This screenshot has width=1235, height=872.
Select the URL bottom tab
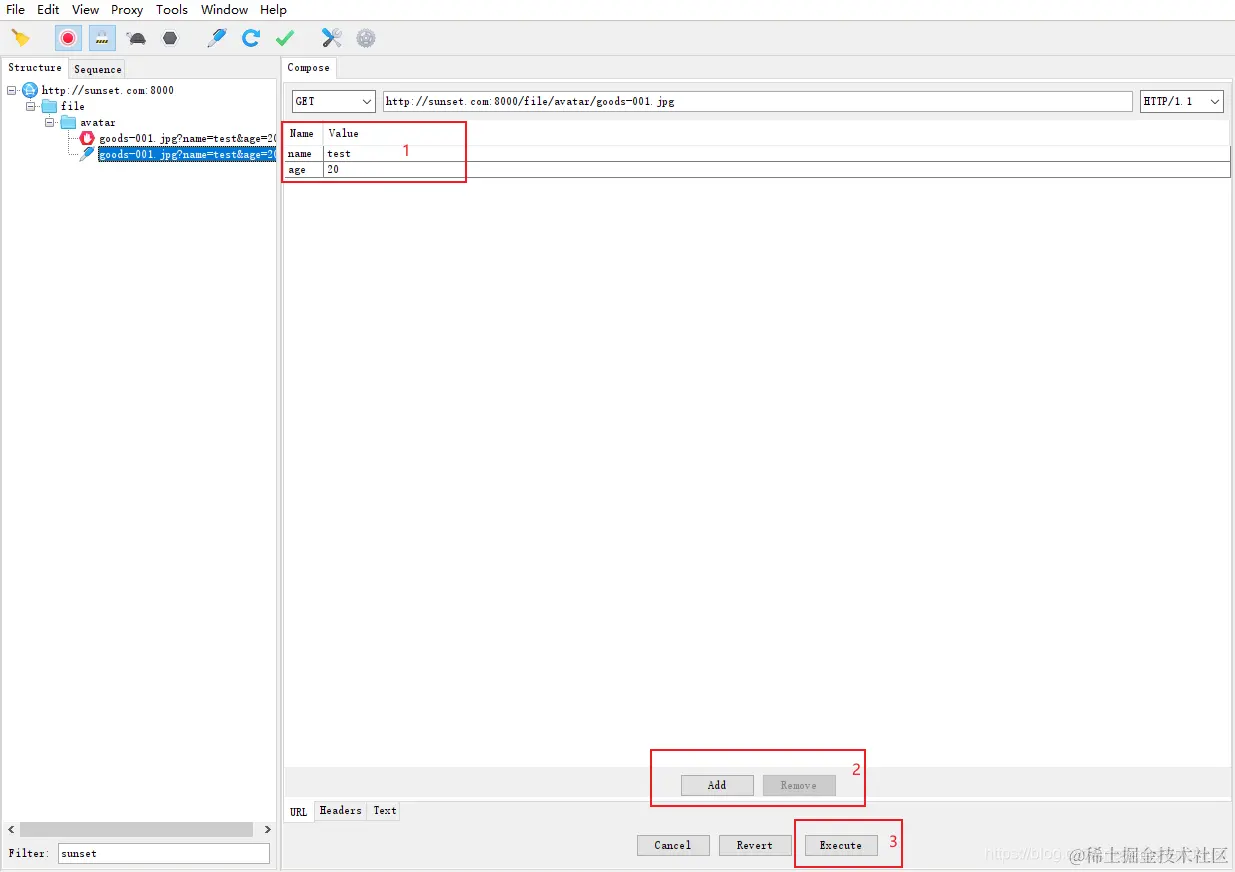299,811
